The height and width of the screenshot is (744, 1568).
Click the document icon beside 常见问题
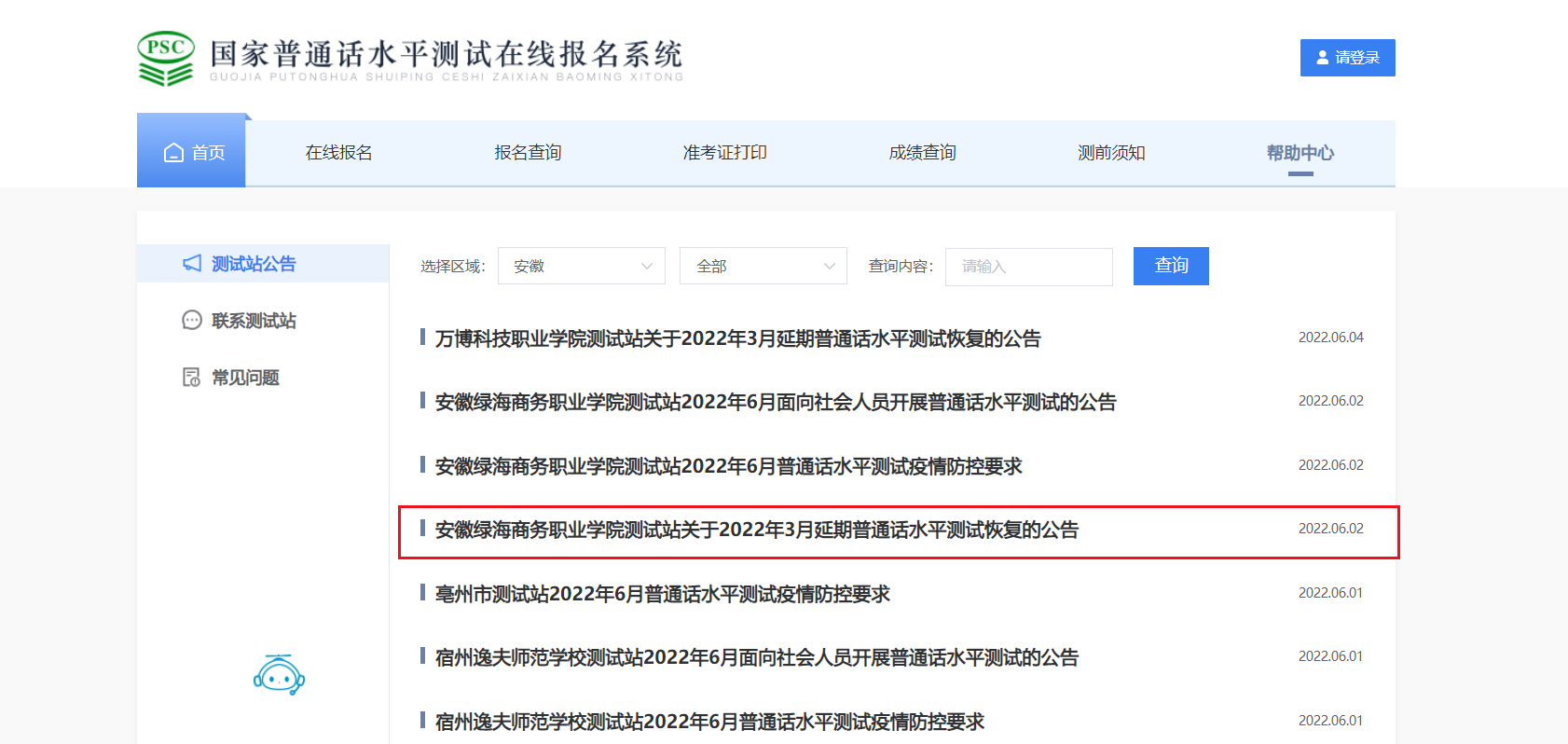192,378
